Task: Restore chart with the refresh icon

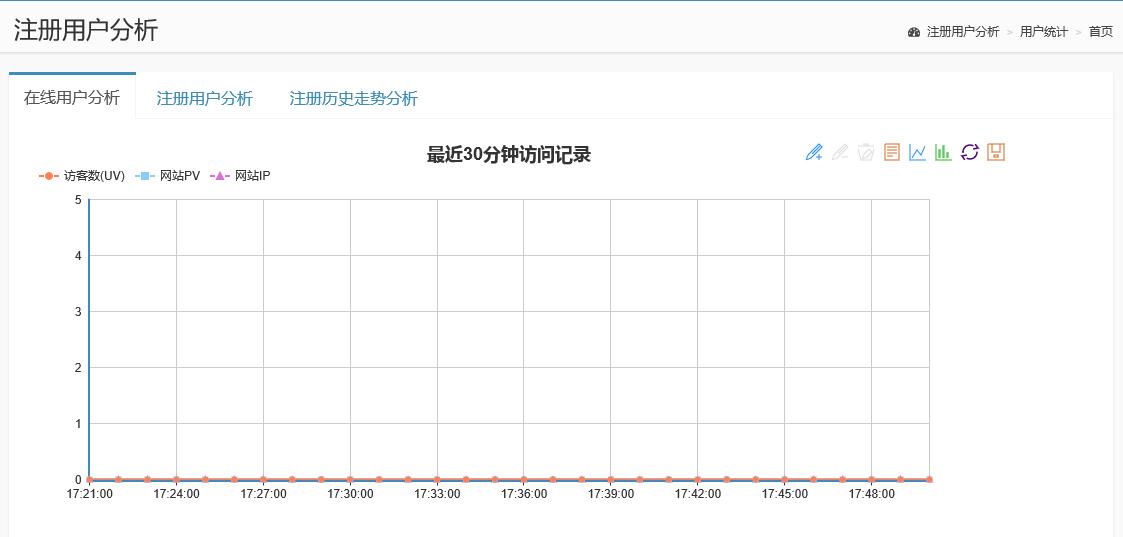Action: coord(969,152)
